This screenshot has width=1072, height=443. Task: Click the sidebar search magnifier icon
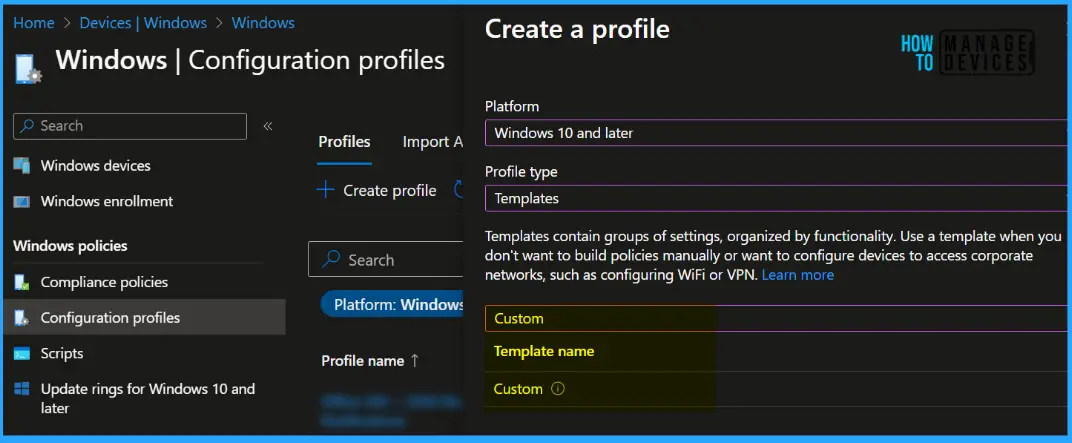(27, 126)
